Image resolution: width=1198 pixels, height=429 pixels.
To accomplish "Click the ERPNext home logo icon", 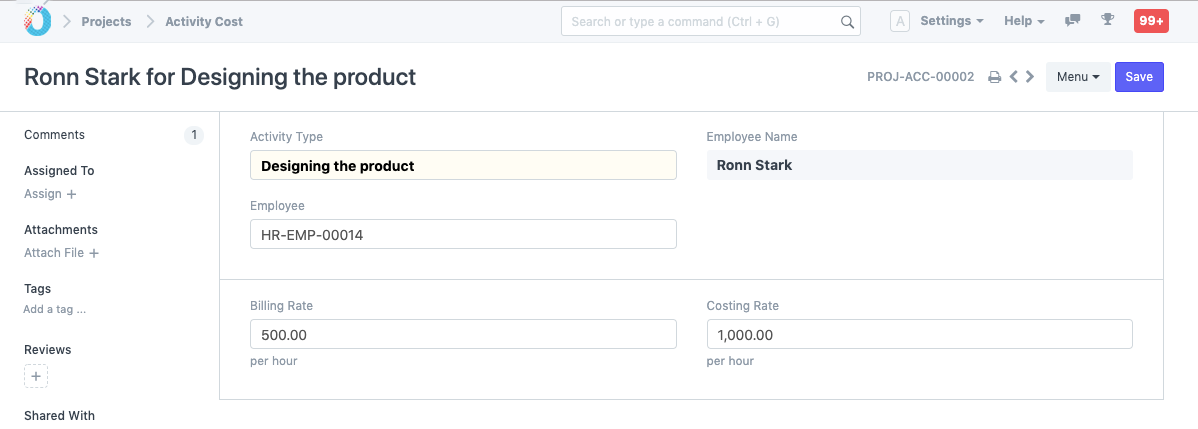I will (37, 21).
